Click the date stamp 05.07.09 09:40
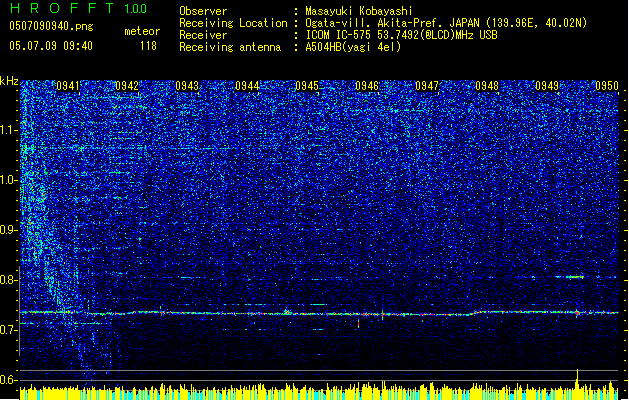Screen dimensions: 629x400 coord(51,46)
